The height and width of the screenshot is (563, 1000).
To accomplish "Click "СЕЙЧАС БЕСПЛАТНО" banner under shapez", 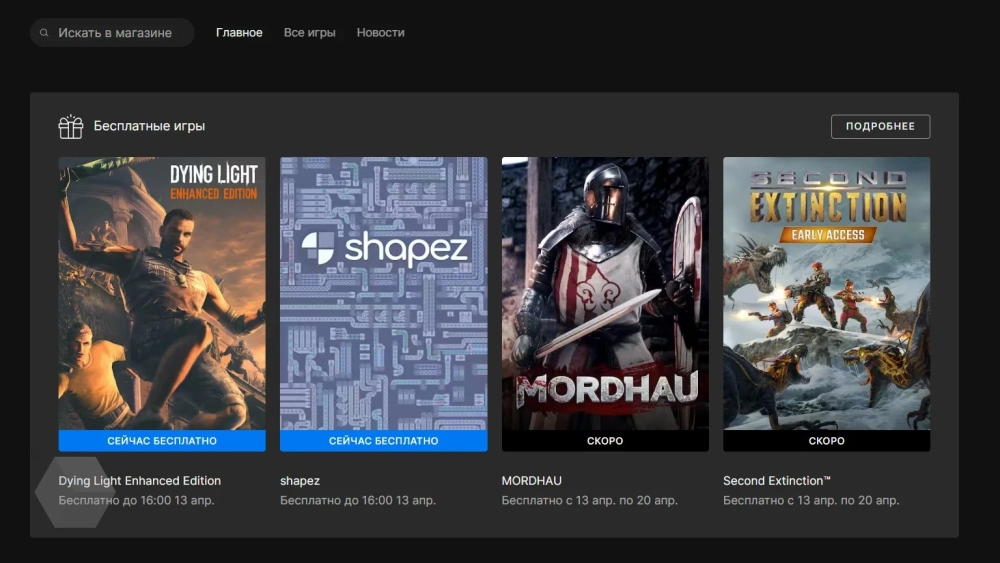I will click(x=383, y=441).
